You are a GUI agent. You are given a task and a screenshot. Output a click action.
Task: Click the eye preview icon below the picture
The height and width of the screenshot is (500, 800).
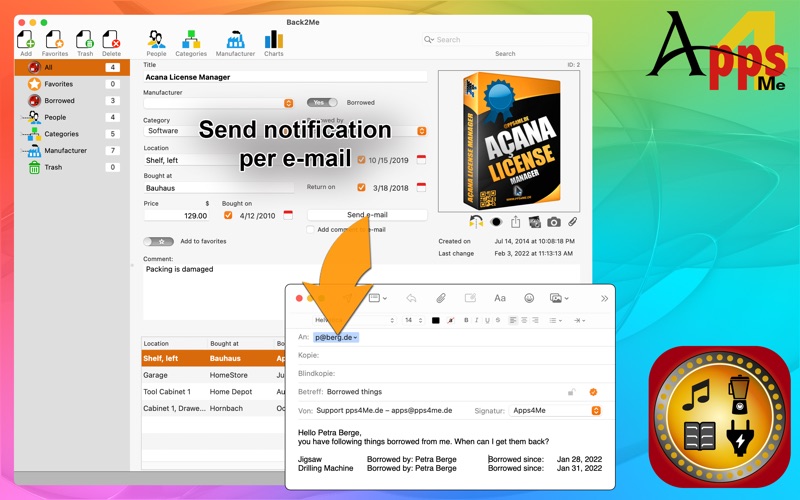tap(496, 222)
